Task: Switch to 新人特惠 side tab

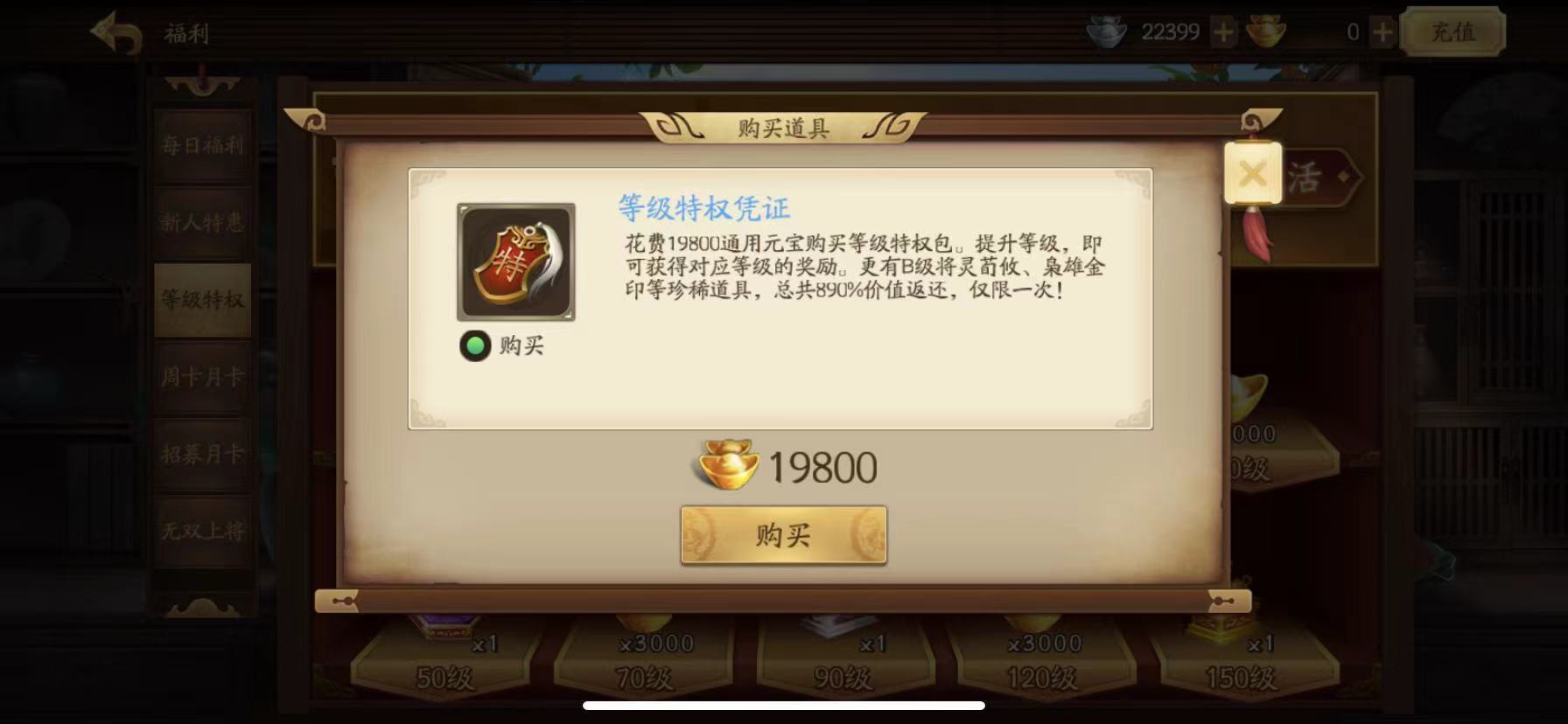Action: [202, 222]
